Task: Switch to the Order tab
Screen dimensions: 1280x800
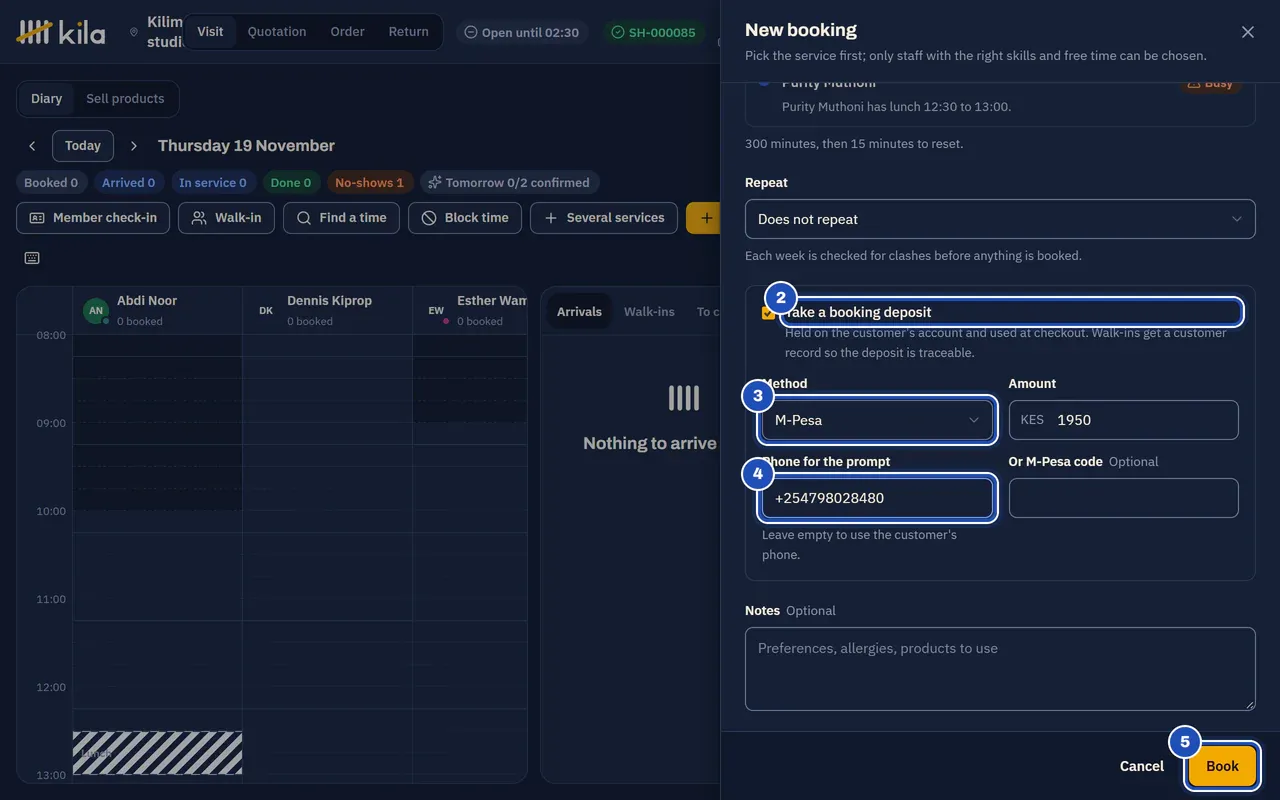Action: point(348,32)
